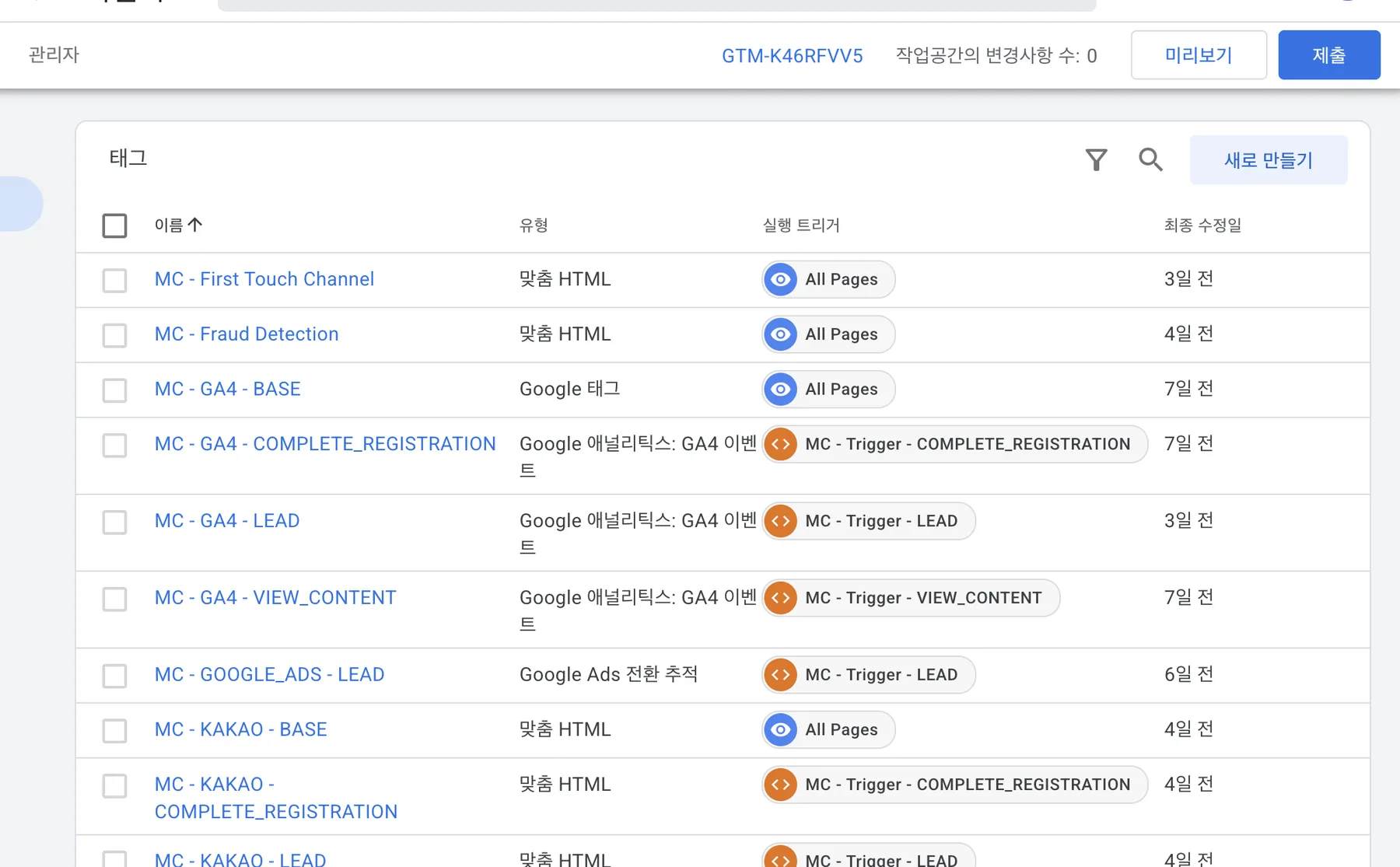
Task: Click sort arrow next to 이름 header
Action: pos(194,225)
